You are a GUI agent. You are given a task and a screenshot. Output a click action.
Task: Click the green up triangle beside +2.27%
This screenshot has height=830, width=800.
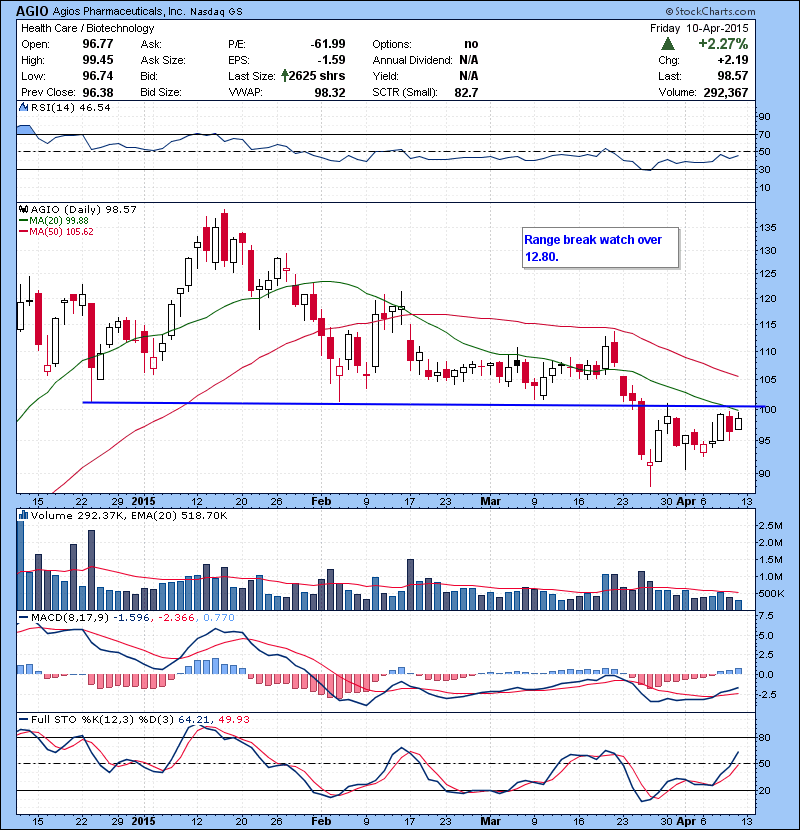[x=668, y=44]
